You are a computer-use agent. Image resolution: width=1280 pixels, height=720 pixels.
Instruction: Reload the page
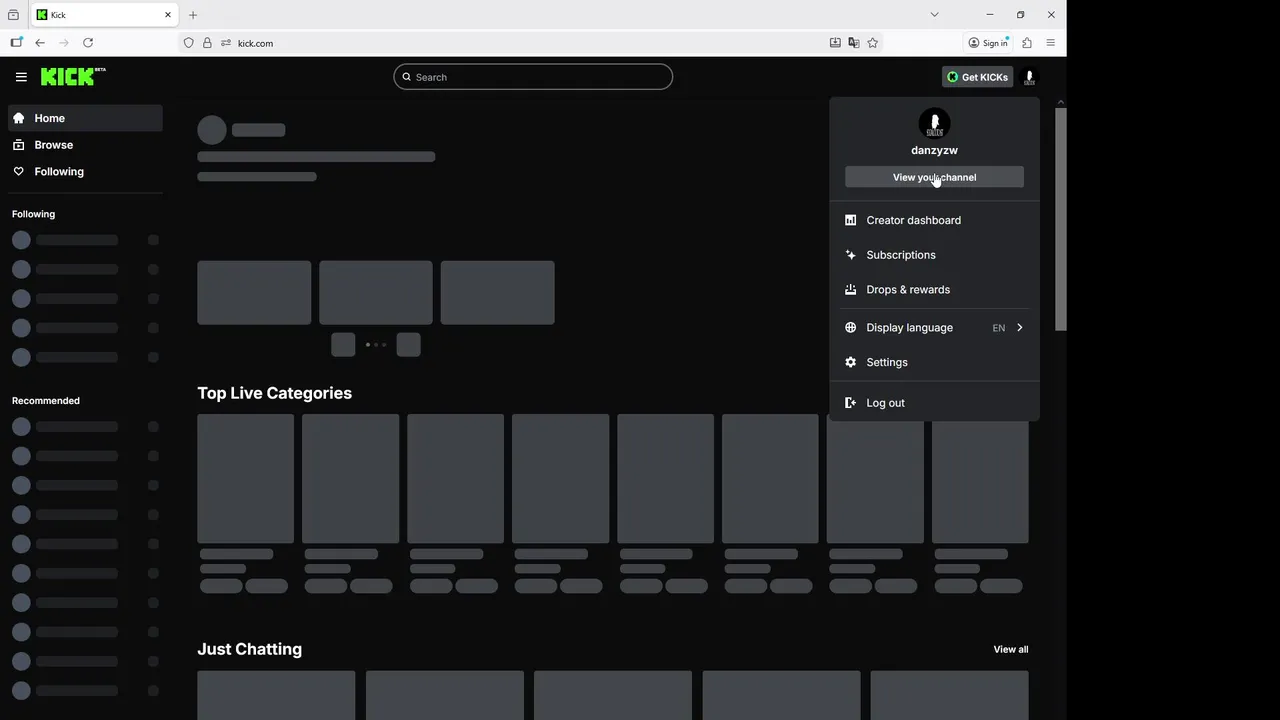88,43
